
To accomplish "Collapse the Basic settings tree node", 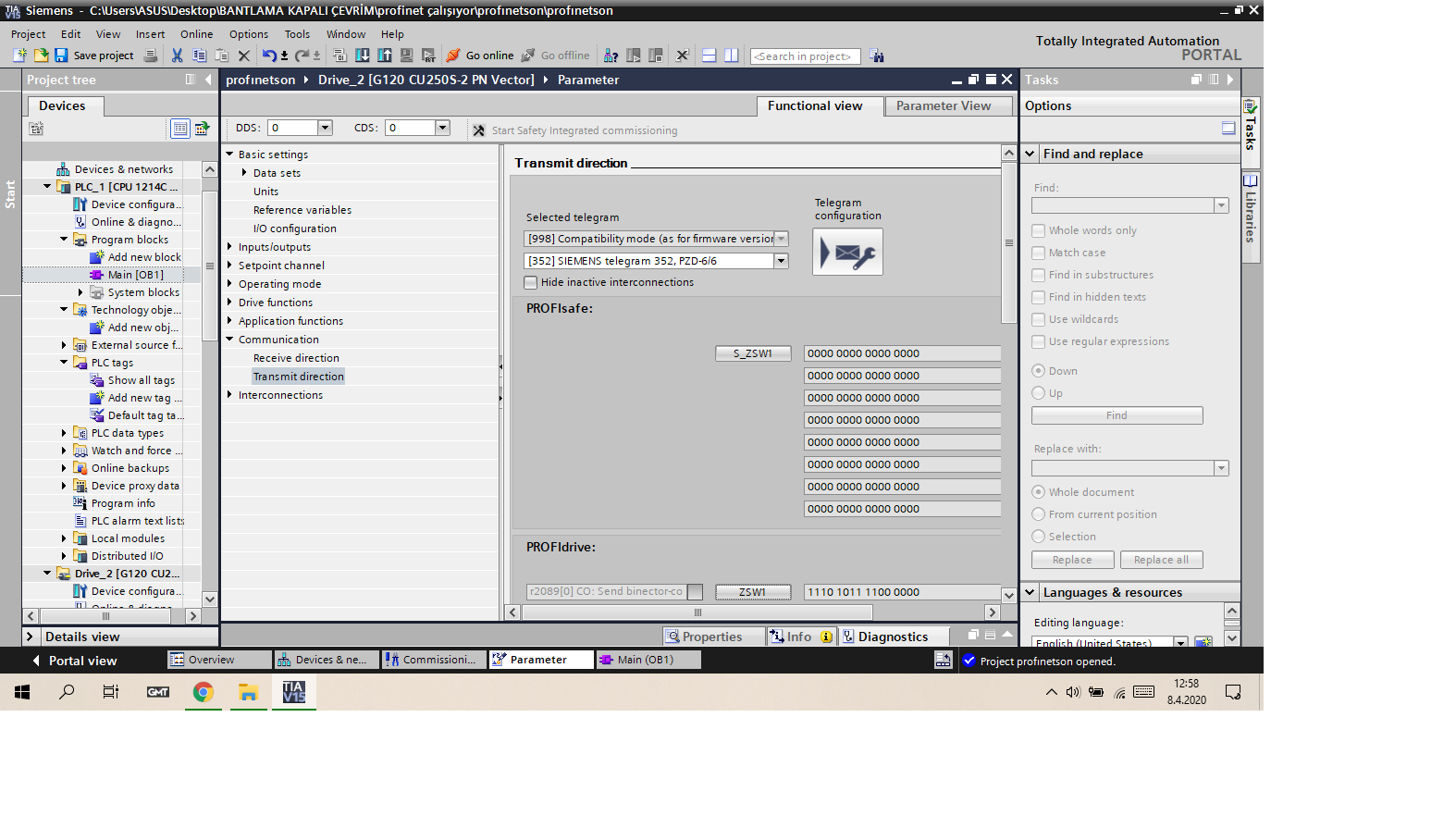I will click(229, 155).
